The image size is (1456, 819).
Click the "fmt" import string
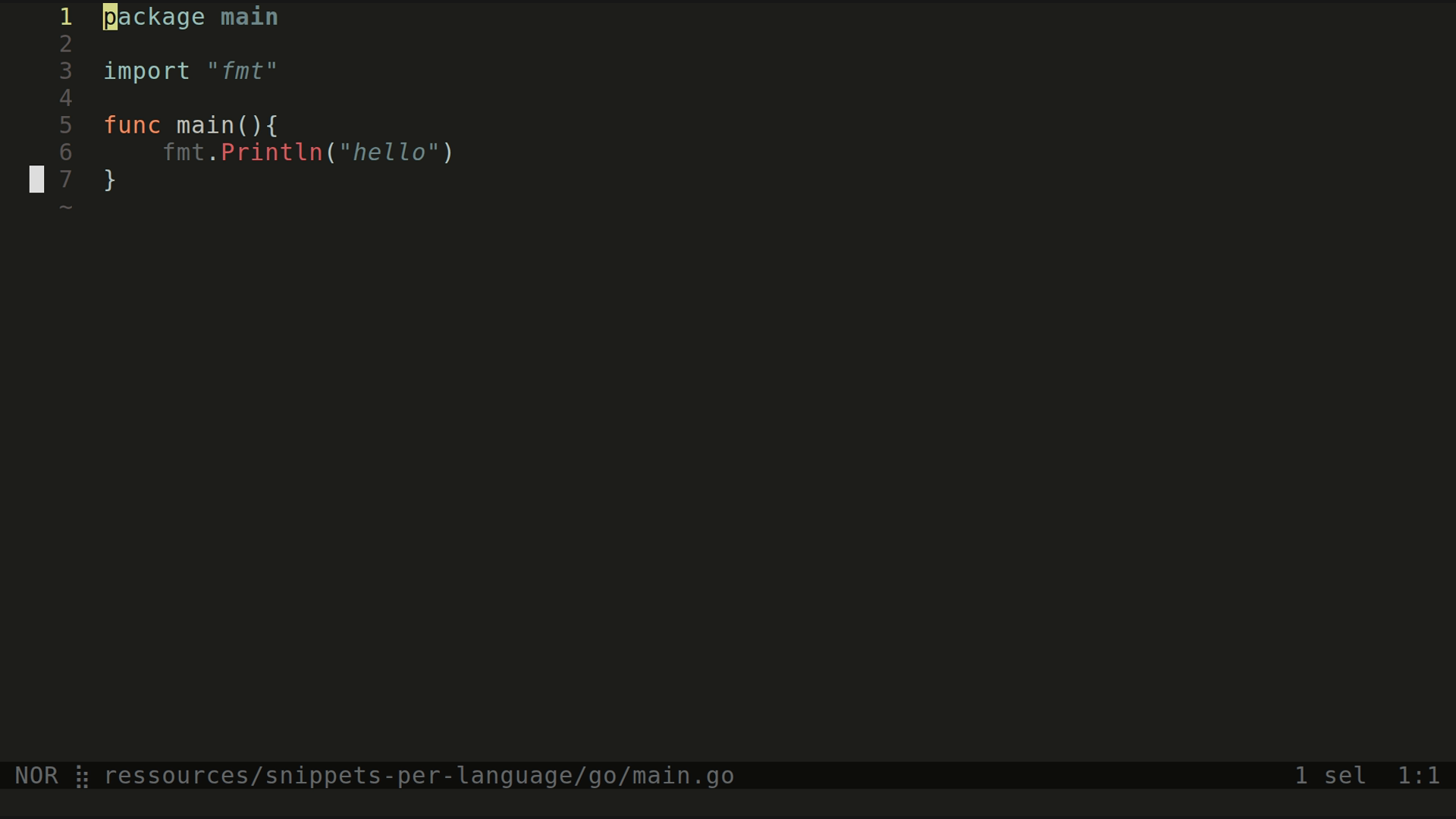(242, 71)
